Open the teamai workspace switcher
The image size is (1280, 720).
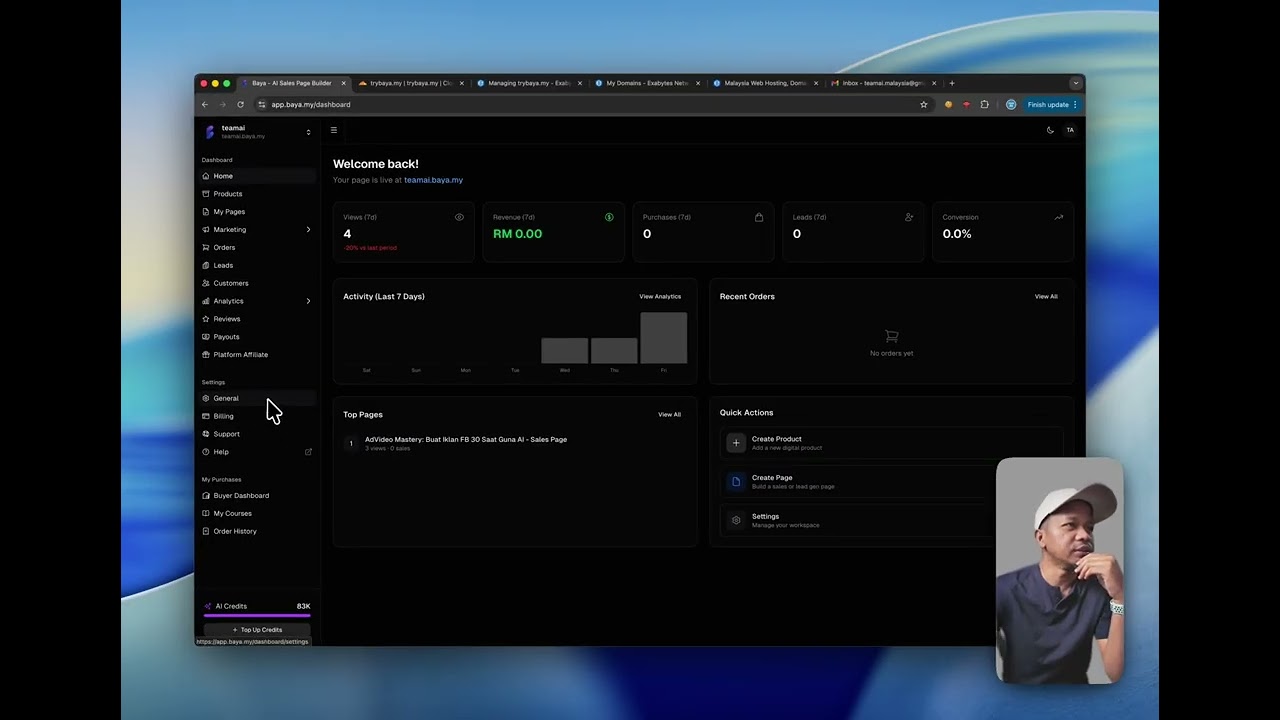259,132
